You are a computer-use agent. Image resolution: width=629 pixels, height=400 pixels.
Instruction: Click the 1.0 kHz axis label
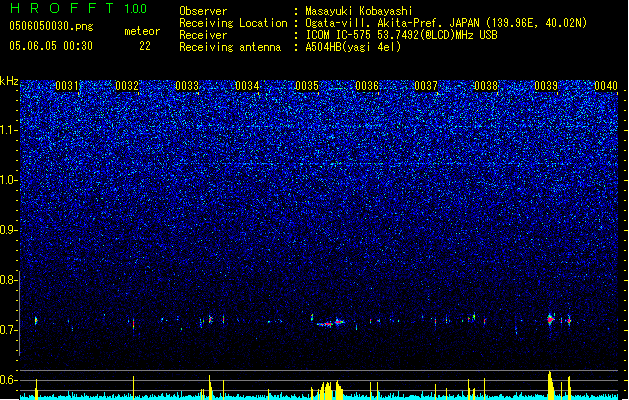(9, 180)
